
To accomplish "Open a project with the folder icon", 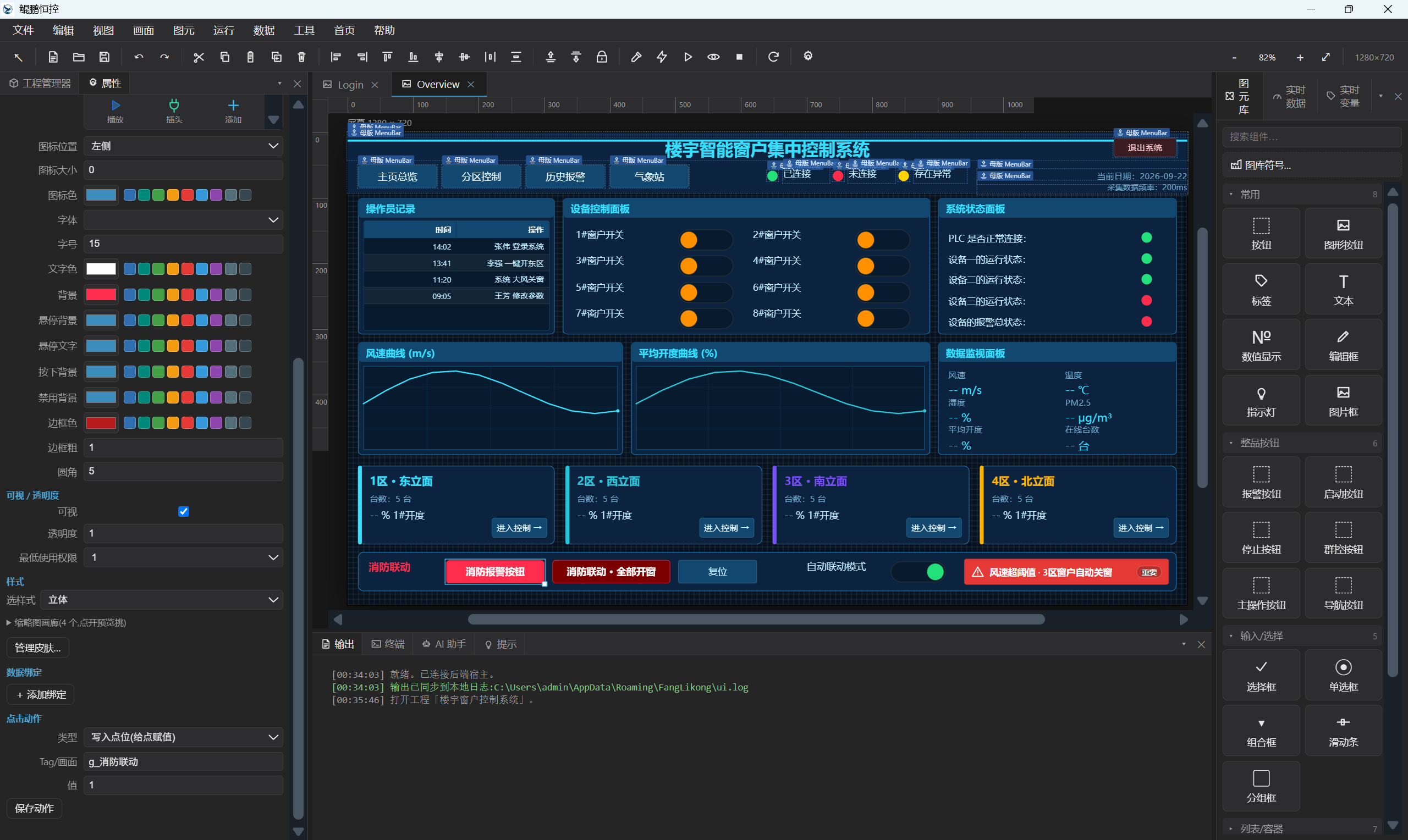I will 79,57.
